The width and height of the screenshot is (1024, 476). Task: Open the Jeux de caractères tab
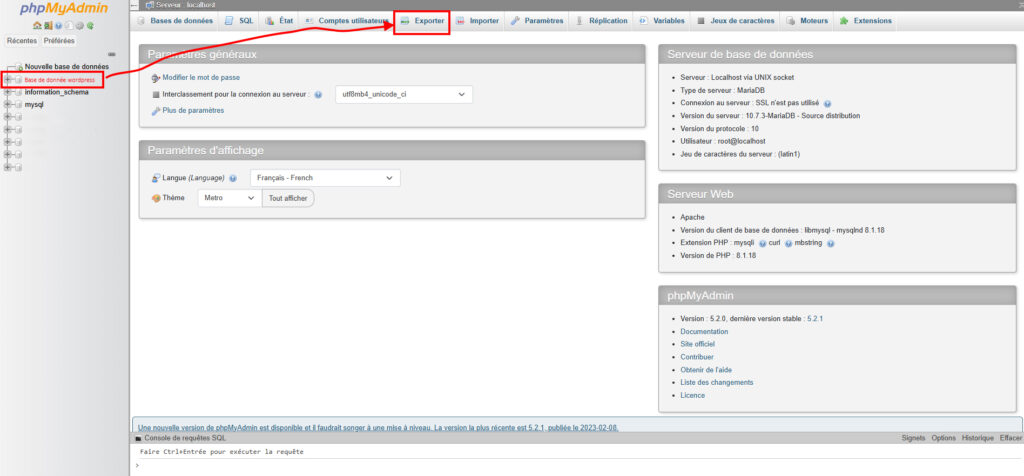click(x=736, y=21)
